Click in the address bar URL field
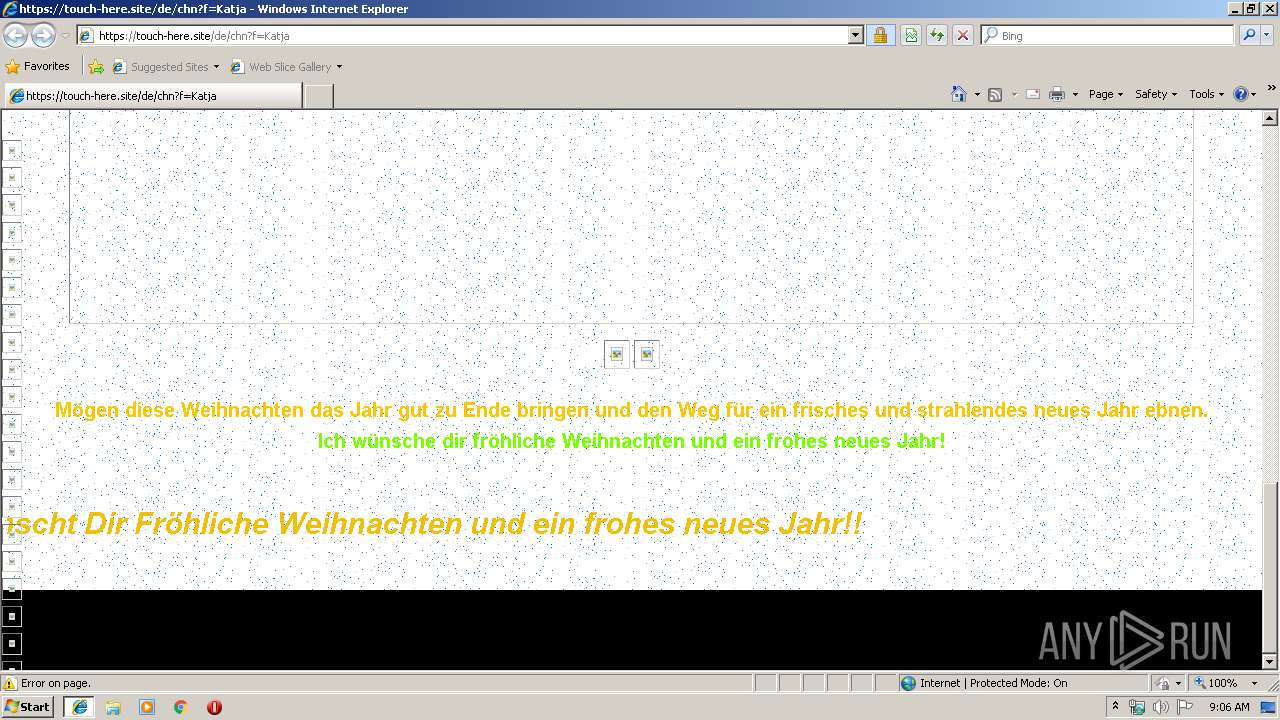Image resolution: width=1280 pixels, height=720 pixels. click(x=471, y=35)
